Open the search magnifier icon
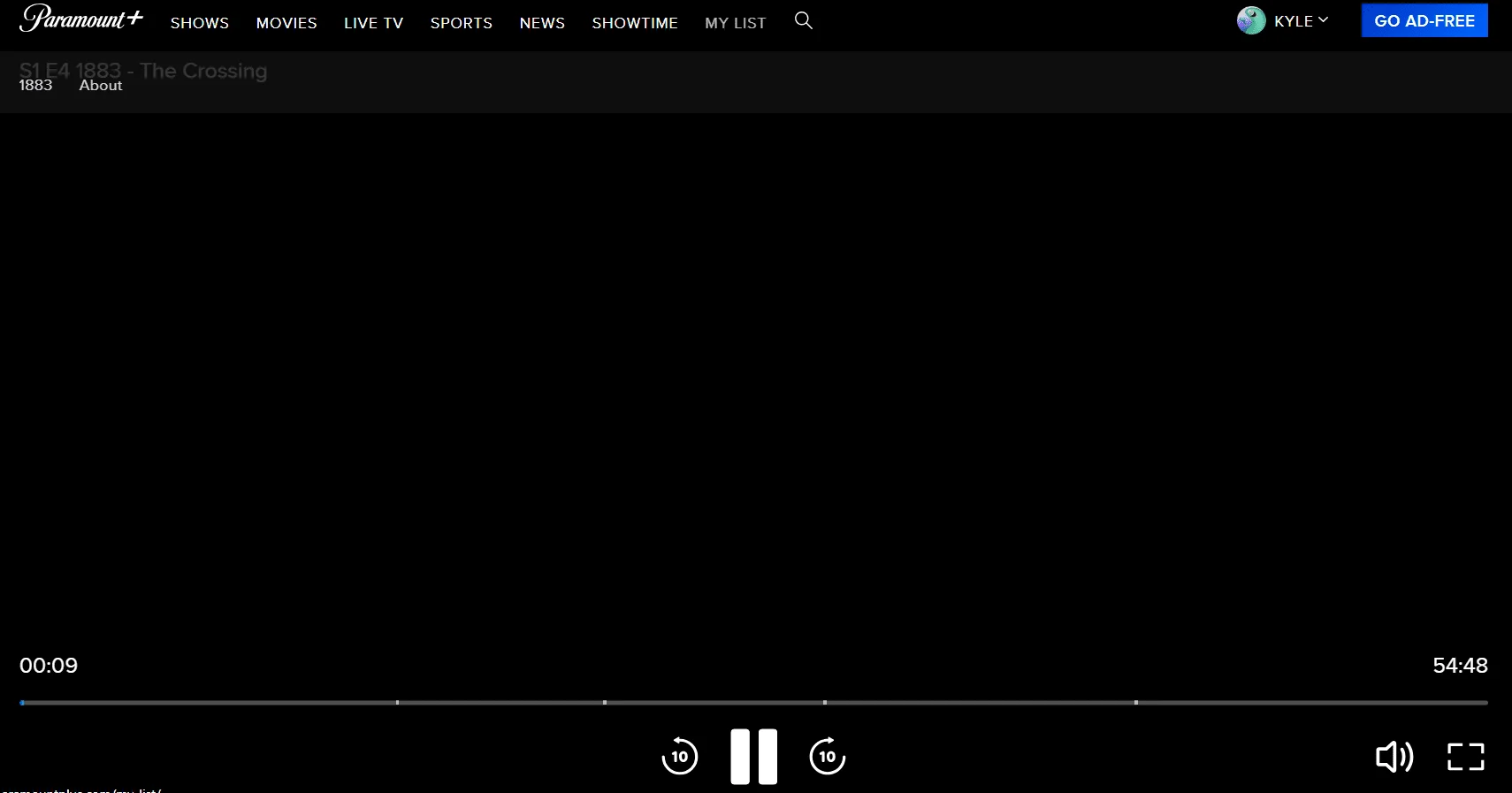Image resolution: width=1512 pixels, height=793 pixels. pyautogui.click(x=803, y=20)
